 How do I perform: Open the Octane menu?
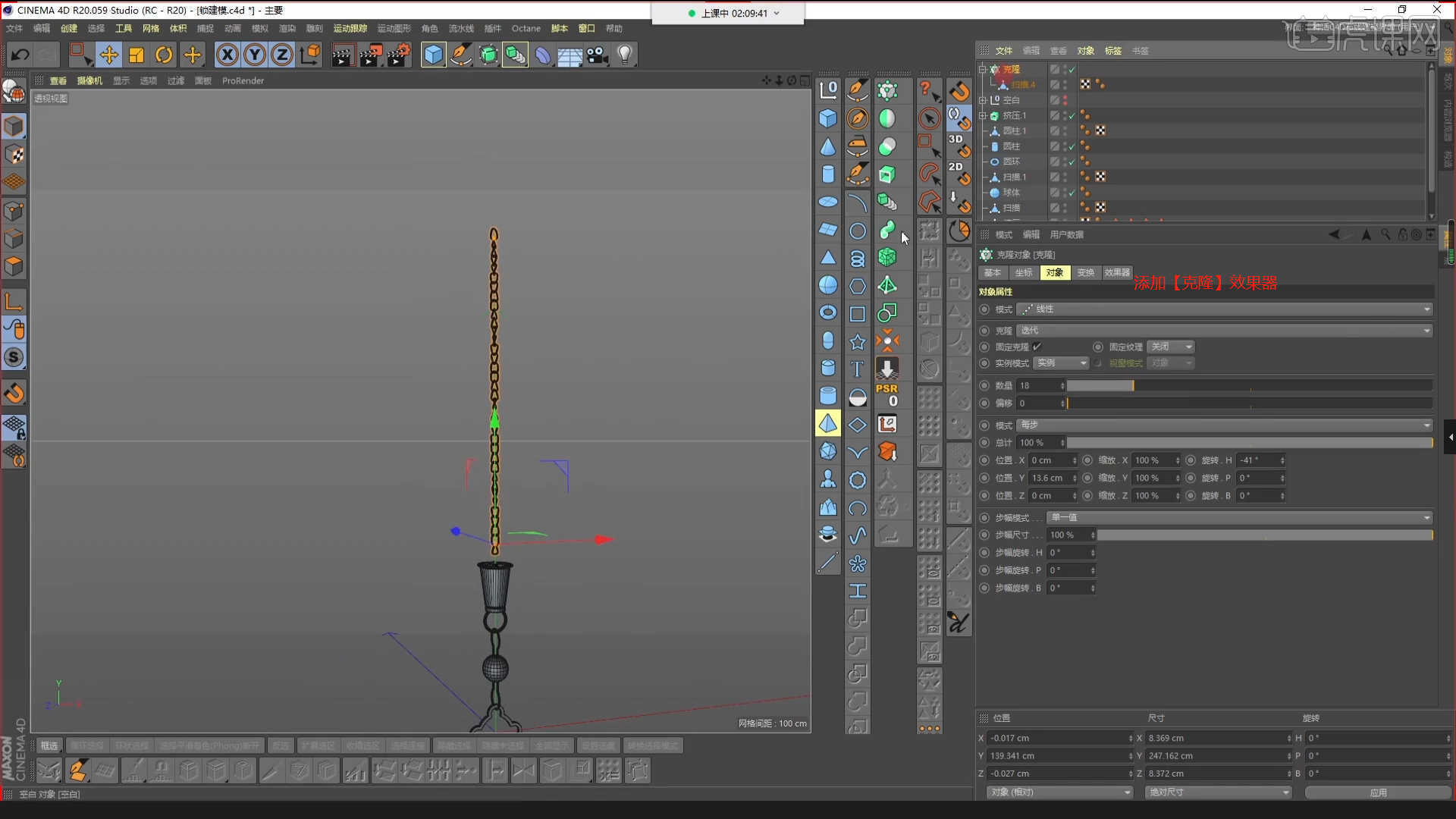click(526, 29)
